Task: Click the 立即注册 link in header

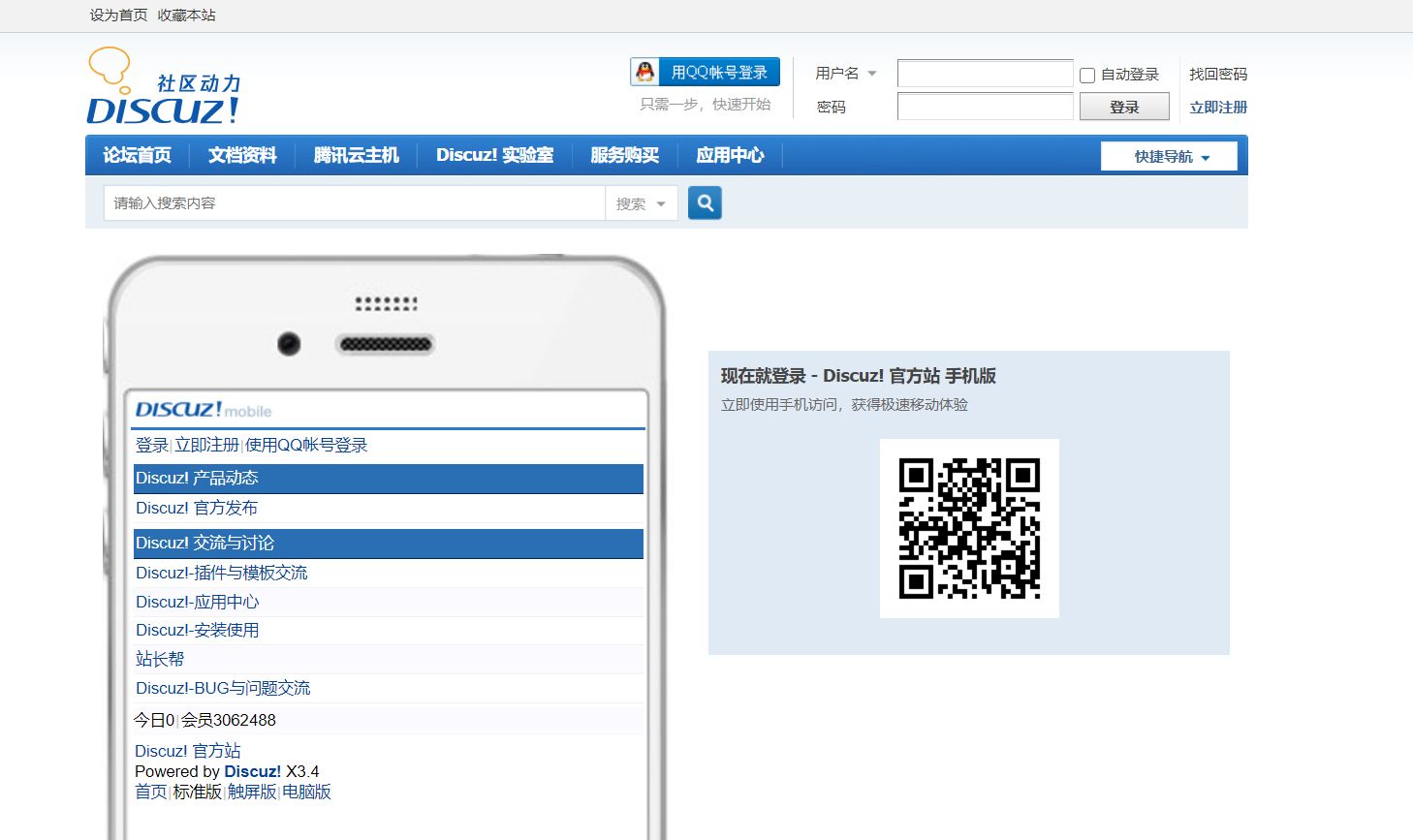Action: pos(1218,108)
